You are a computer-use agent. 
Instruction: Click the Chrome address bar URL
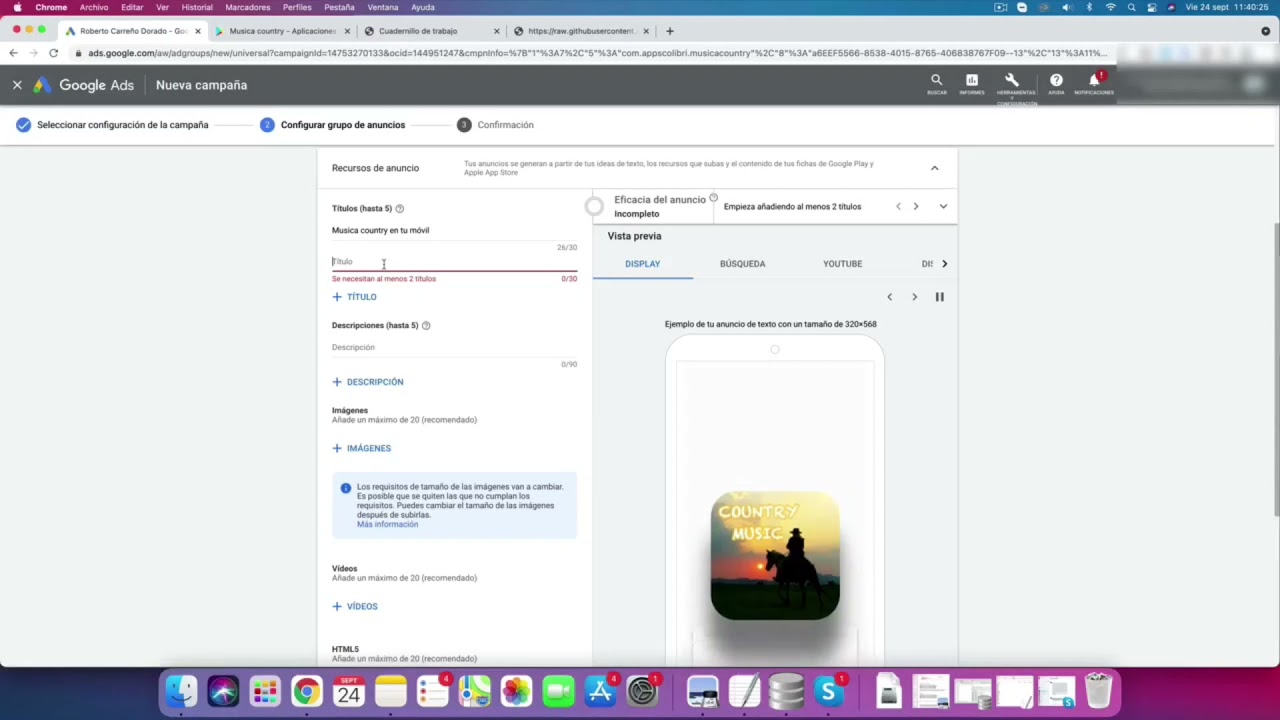(596, 53)
